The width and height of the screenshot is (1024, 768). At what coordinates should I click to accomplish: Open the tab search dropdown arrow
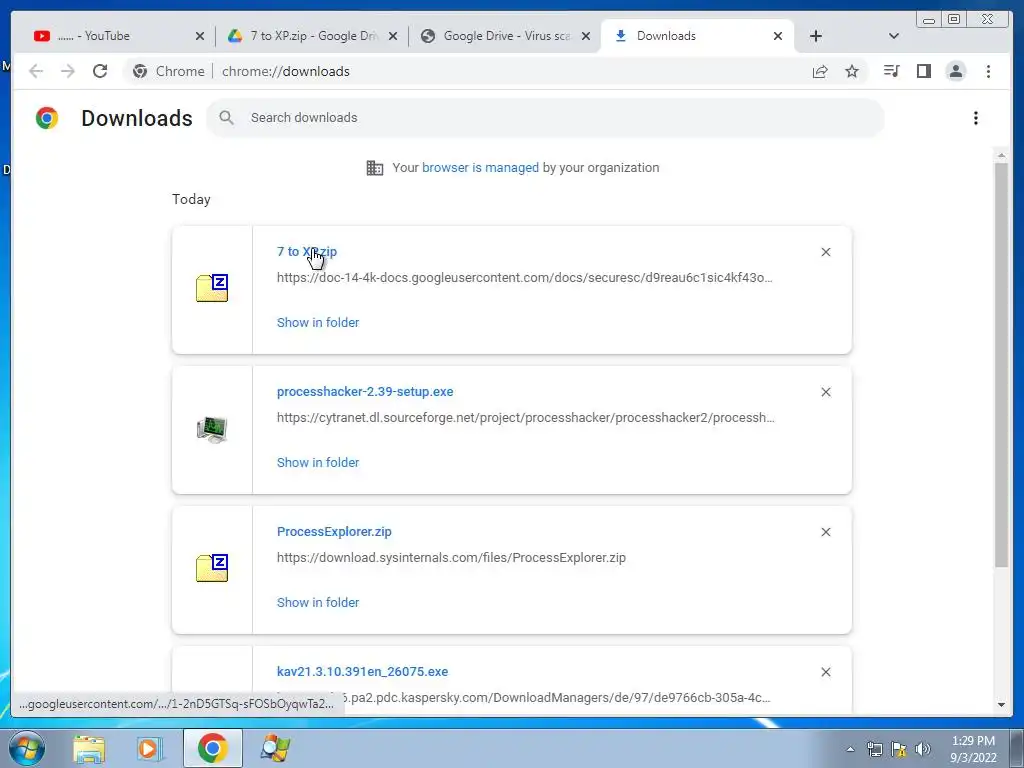(x=894, y=36)
